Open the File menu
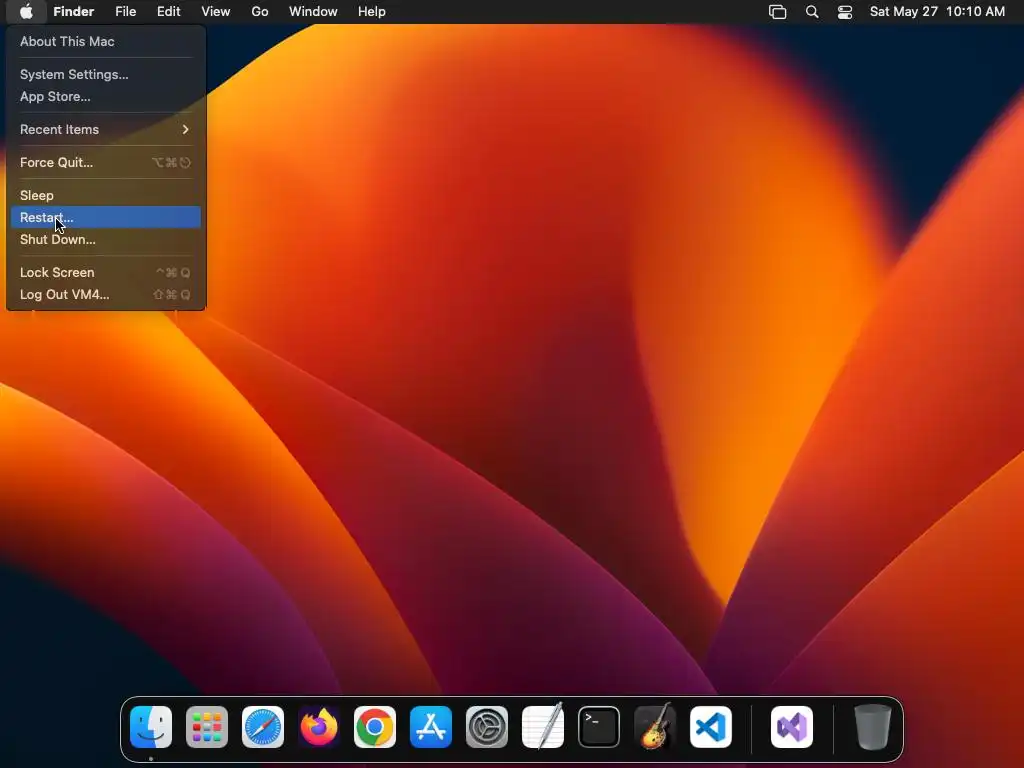 (x=125, y=12)
